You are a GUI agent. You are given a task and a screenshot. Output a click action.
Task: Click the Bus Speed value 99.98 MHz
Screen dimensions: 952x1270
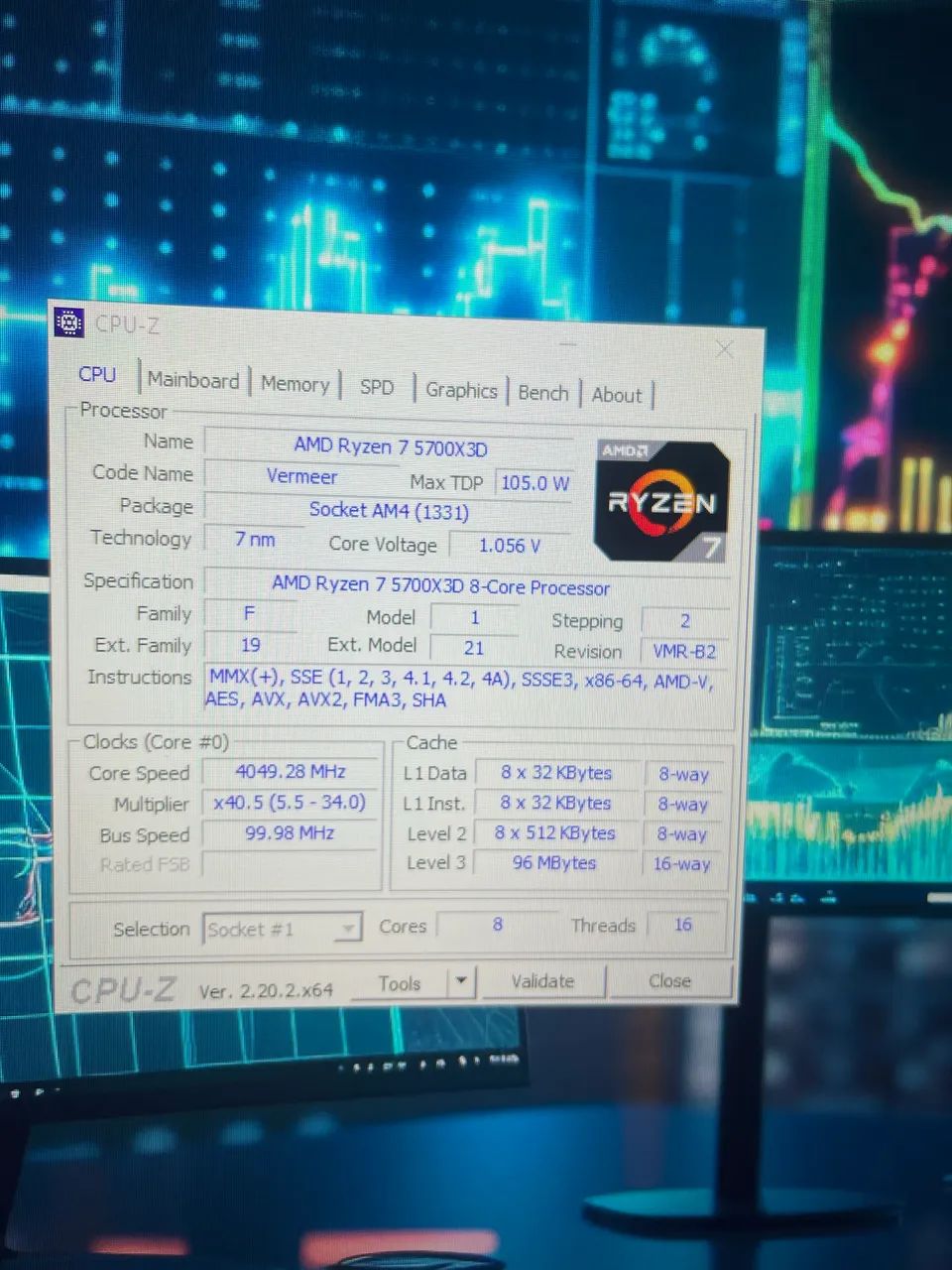point(290,832)
